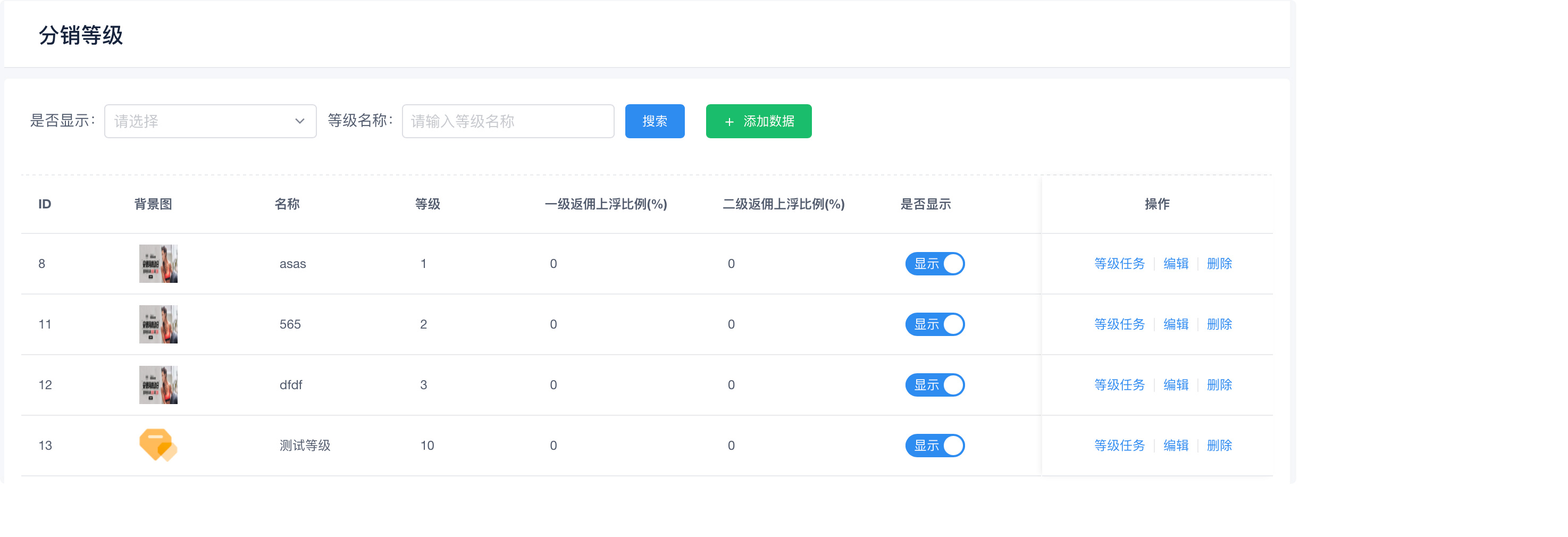The height and width of the screenshot is (537, 1568).
Task: Open background thumbnail for row ID 8
Action: click(x=158, y=264)
